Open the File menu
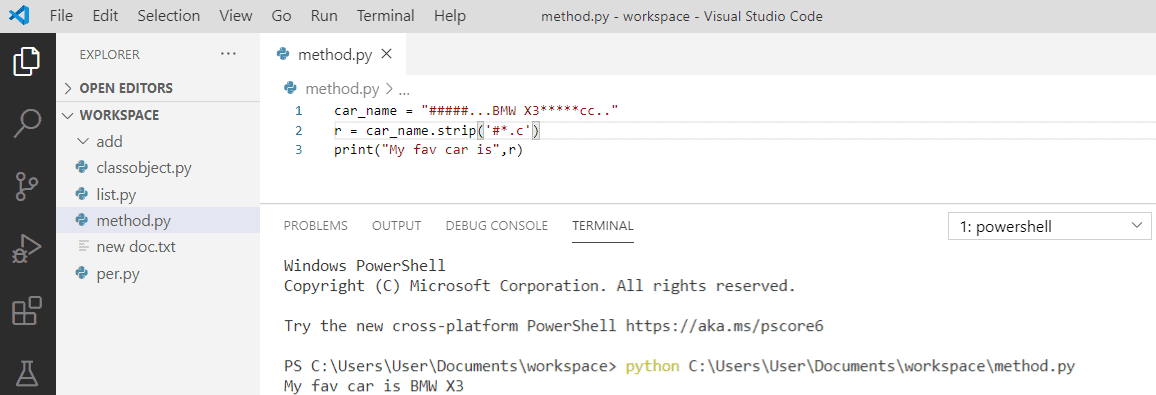 61,15
